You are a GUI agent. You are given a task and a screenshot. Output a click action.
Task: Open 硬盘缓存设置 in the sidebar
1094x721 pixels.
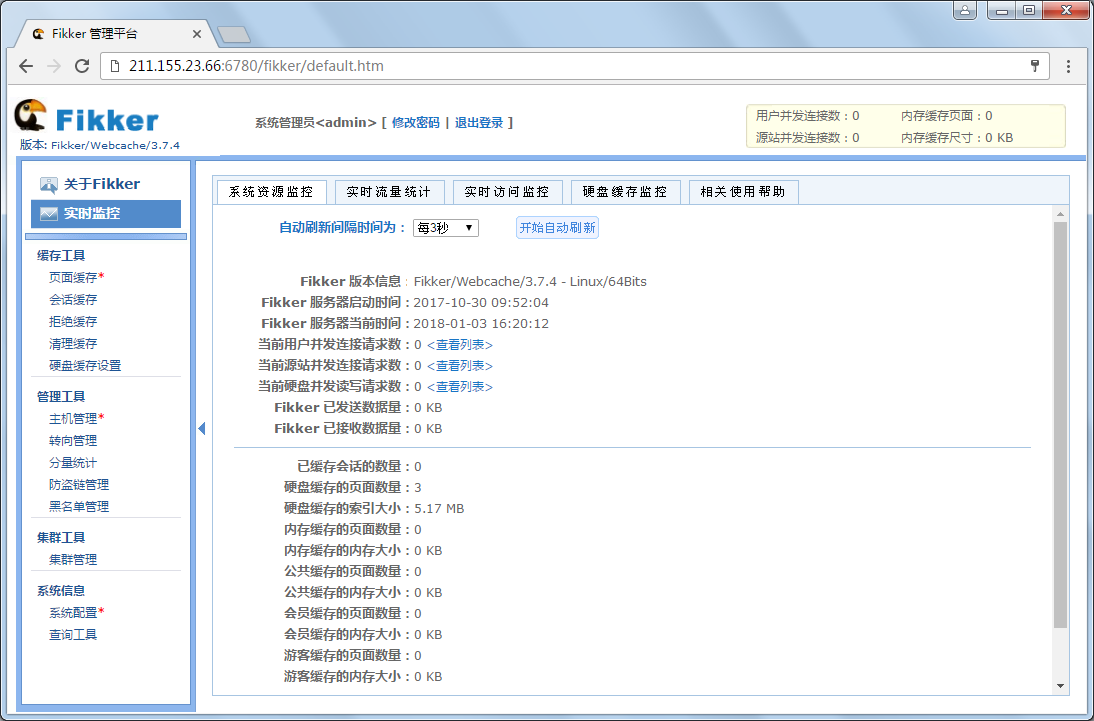pyautogui.click(x=85, y=366)
